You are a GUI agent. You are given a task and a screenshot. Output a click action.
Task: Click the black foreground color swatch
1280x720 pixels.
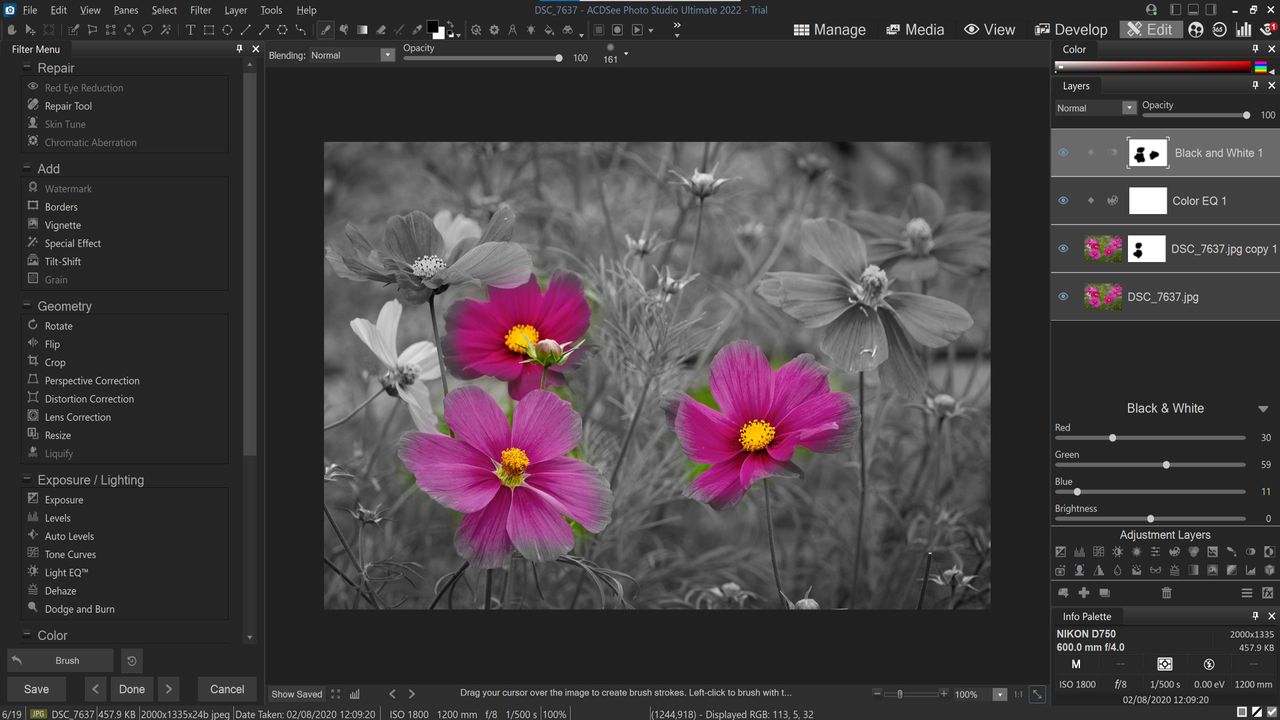pos(434,27)
